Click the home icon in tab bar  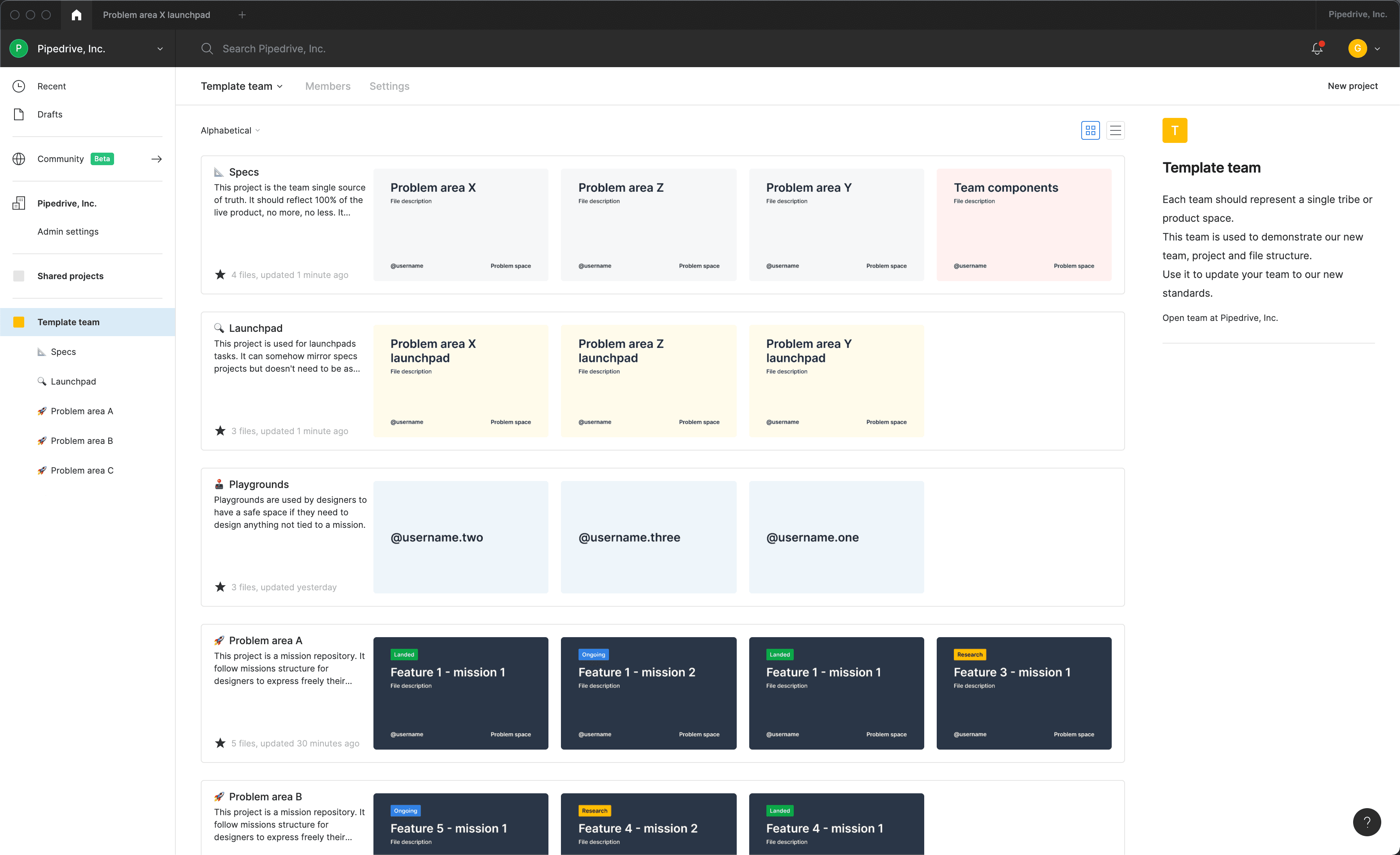[x=76, y=15]
